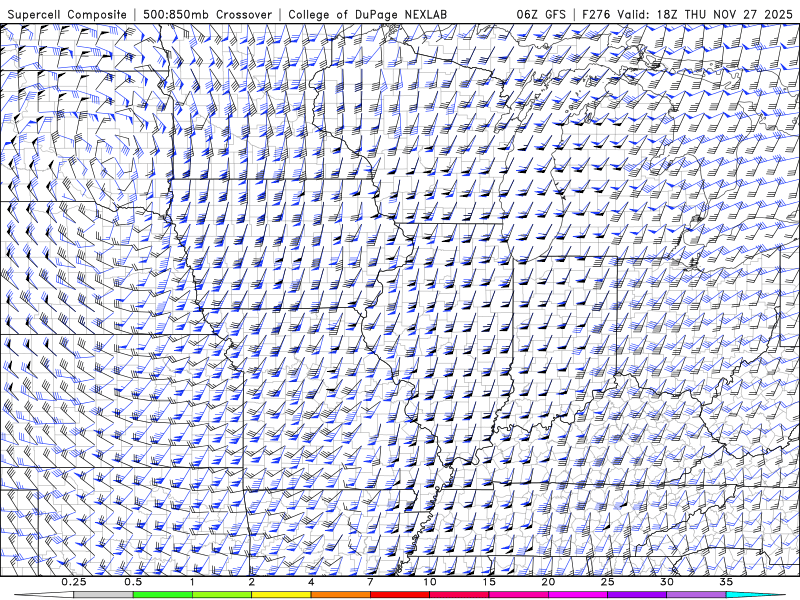Select the gray color bar segment
800x600 pixels.
pos(104,595)
